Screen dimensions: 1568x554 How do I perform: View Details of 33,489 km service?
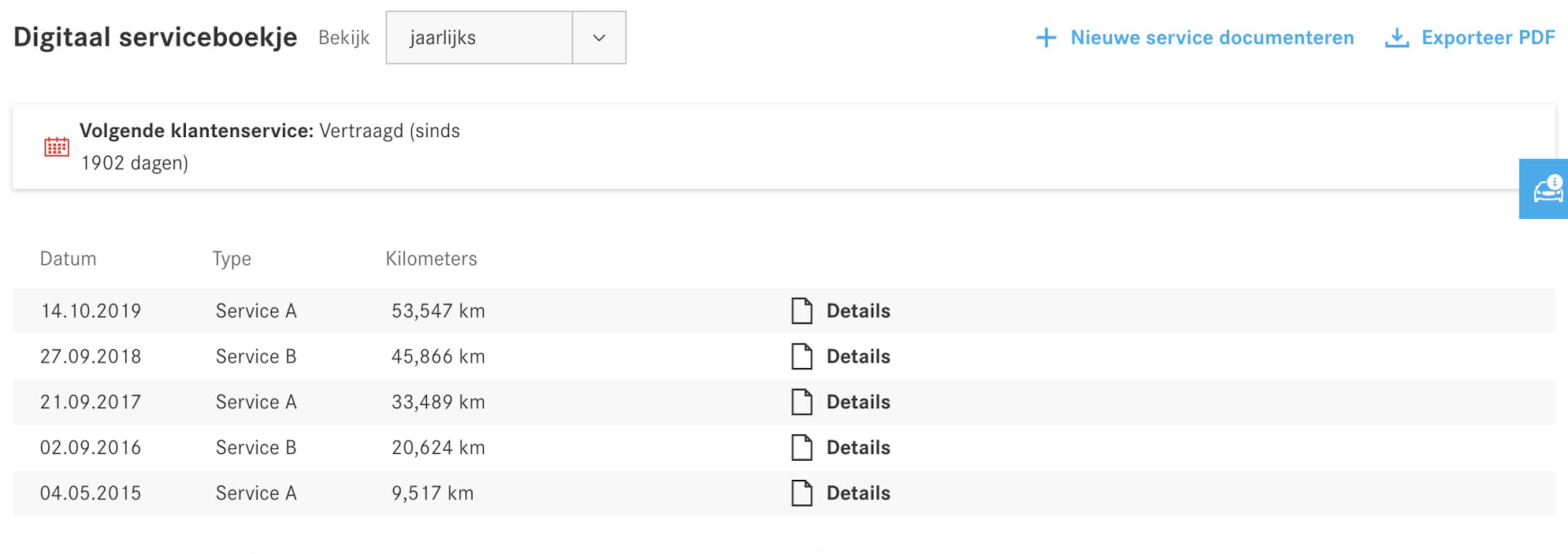(x=858, y=402)
